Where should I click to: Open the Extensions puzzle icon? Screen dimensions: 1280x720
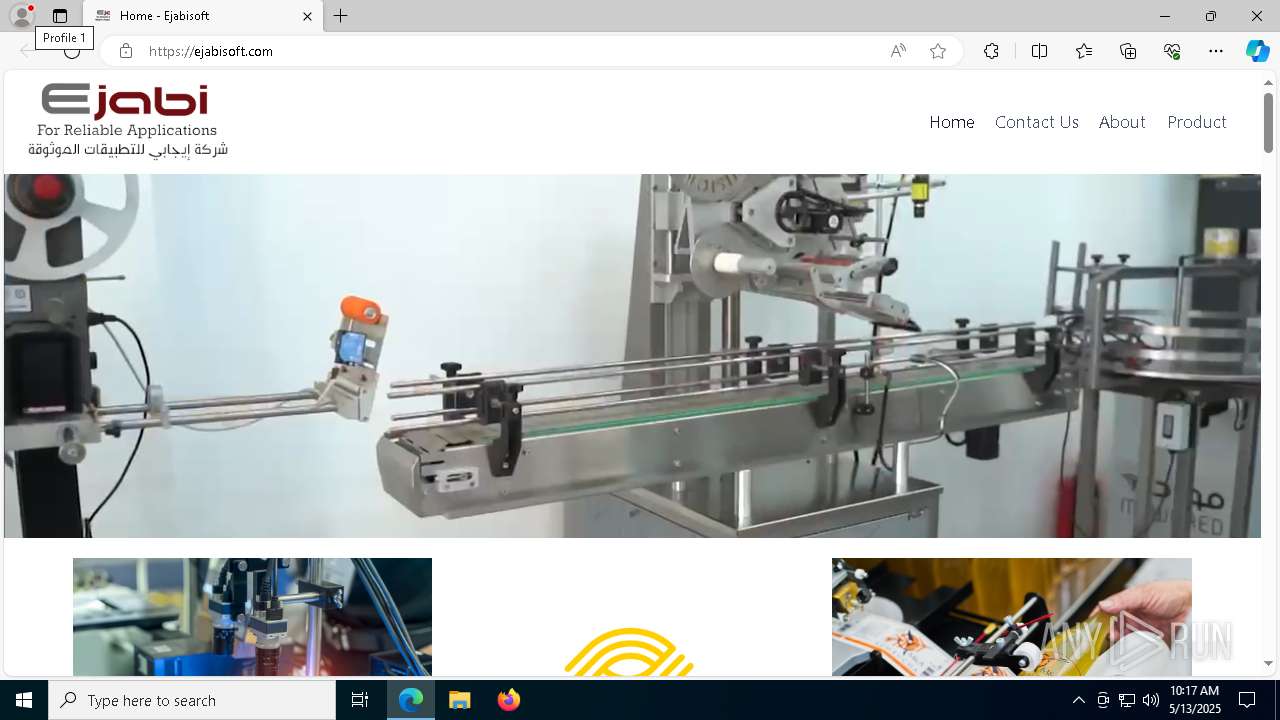[991, 51]
